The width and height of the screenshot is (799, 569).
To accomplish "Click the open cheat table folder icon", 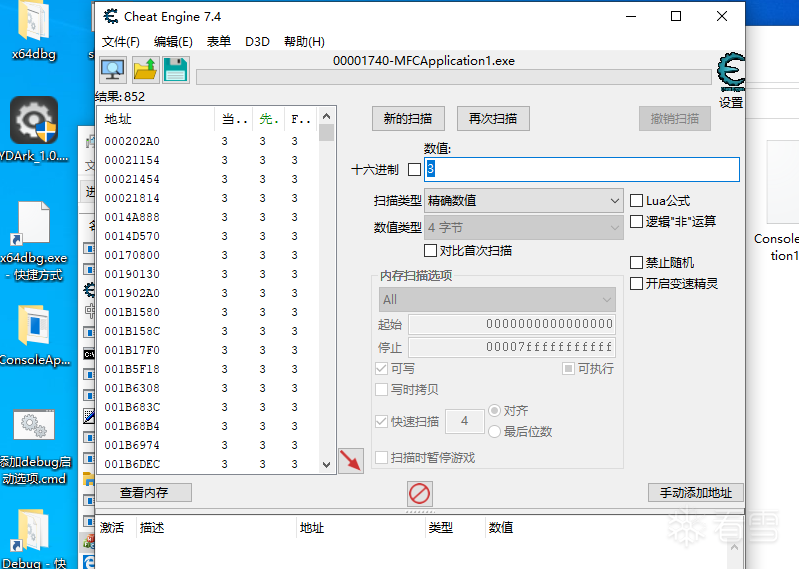I will point(145,70).
